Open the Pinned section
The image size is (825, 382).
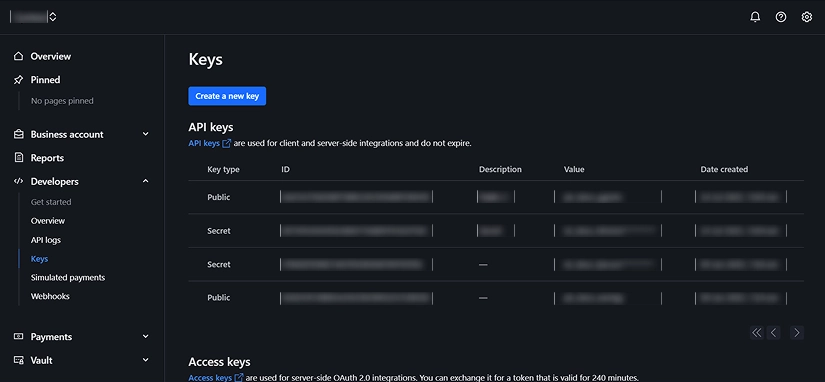[x=45, y=79]
